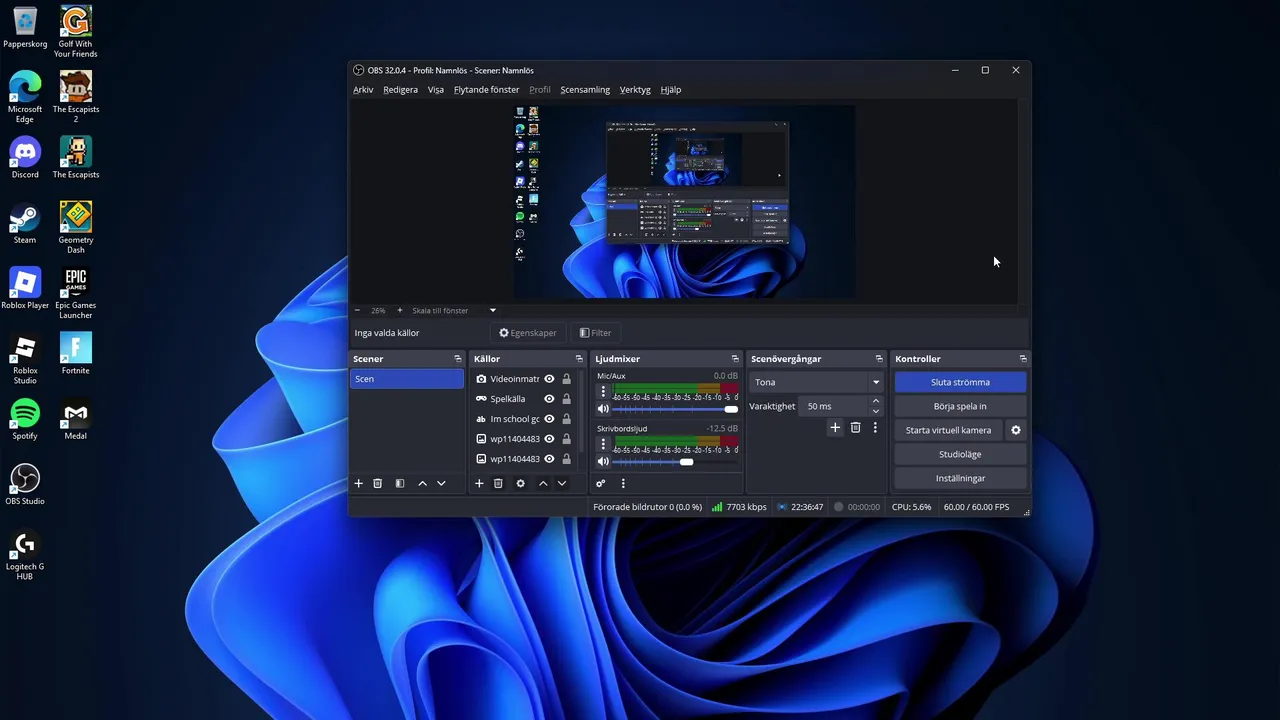Remove source with Källor trash icon

[498, 483]
